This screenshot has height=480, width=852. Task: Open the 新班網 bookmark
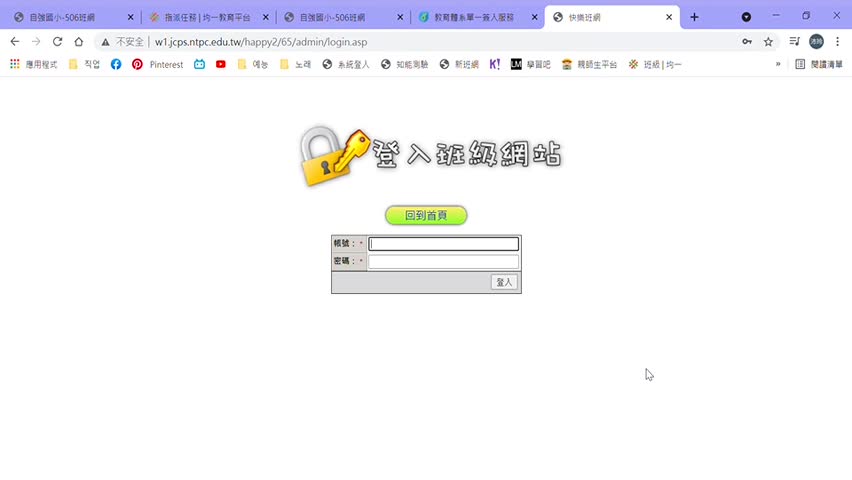pyautogui.click(x=459, y=64)
